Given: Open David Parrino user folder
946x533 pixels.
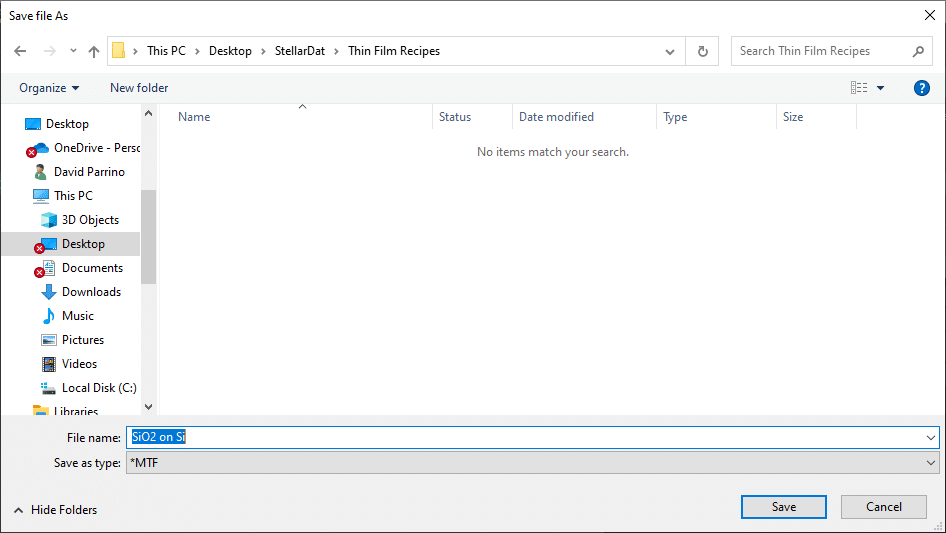Looking at the screenshot, I should click(x=89, y=172).
